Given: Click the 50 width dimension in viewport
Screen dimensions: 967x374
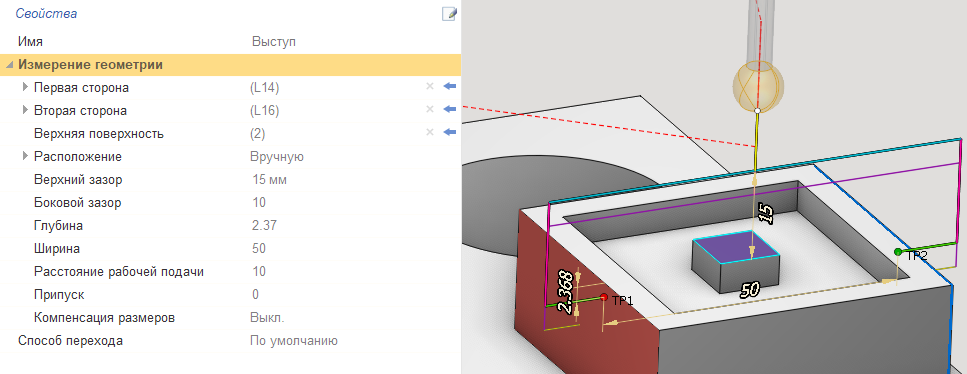Looking at the screenshot, I should [749, 289].
